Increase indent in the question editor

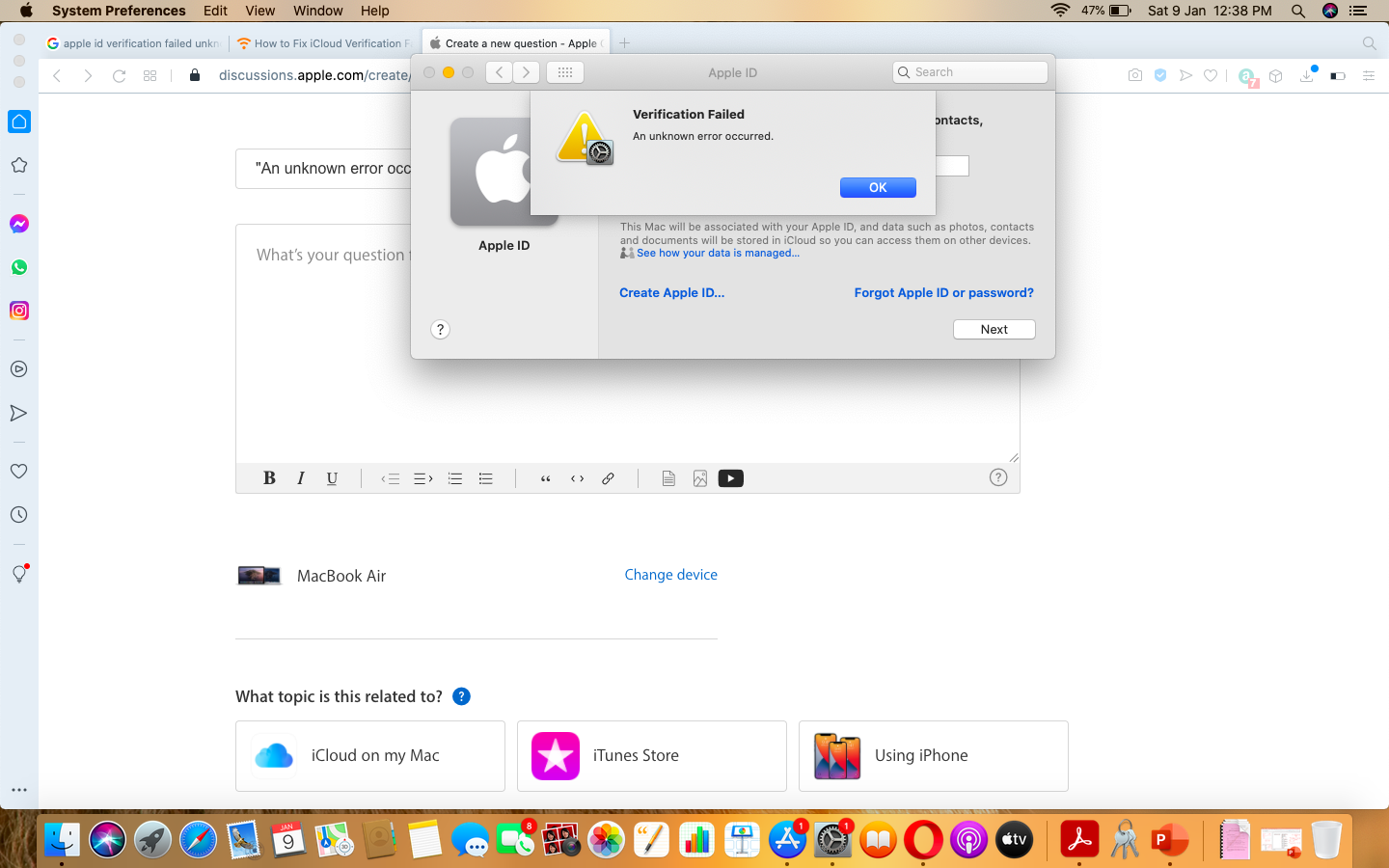423,478
